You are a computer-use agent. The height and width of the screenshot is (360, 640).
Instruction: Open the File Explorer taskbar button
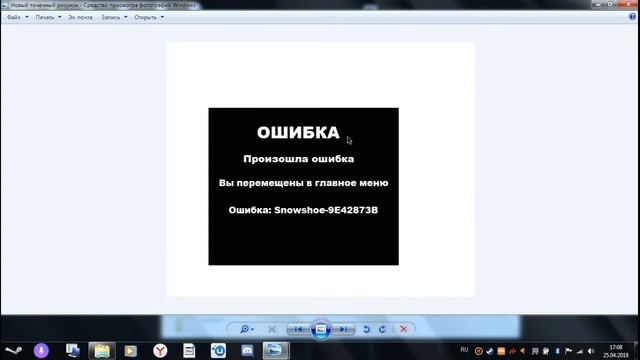coord(102,351)
